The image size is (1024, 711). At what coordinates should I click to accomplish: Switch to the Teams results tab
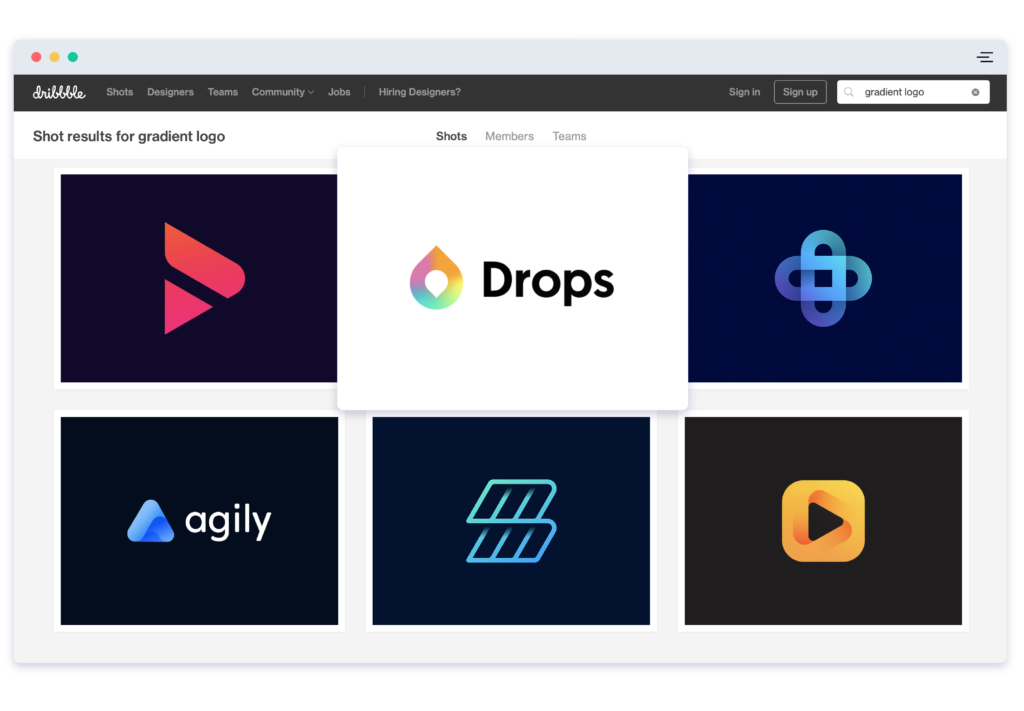tap(569, 136)
